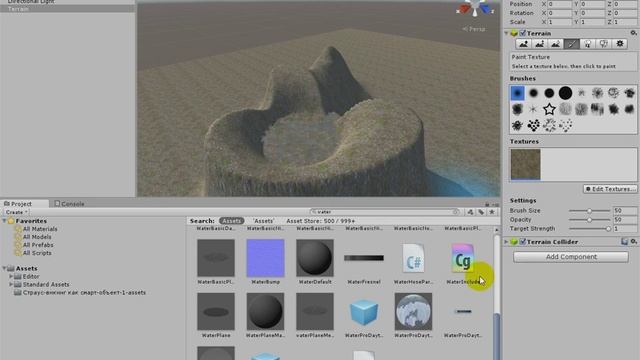Save search with the star icon
This screenshot has height=360, width=640.
pyautogui.click(x=492, y=212)
